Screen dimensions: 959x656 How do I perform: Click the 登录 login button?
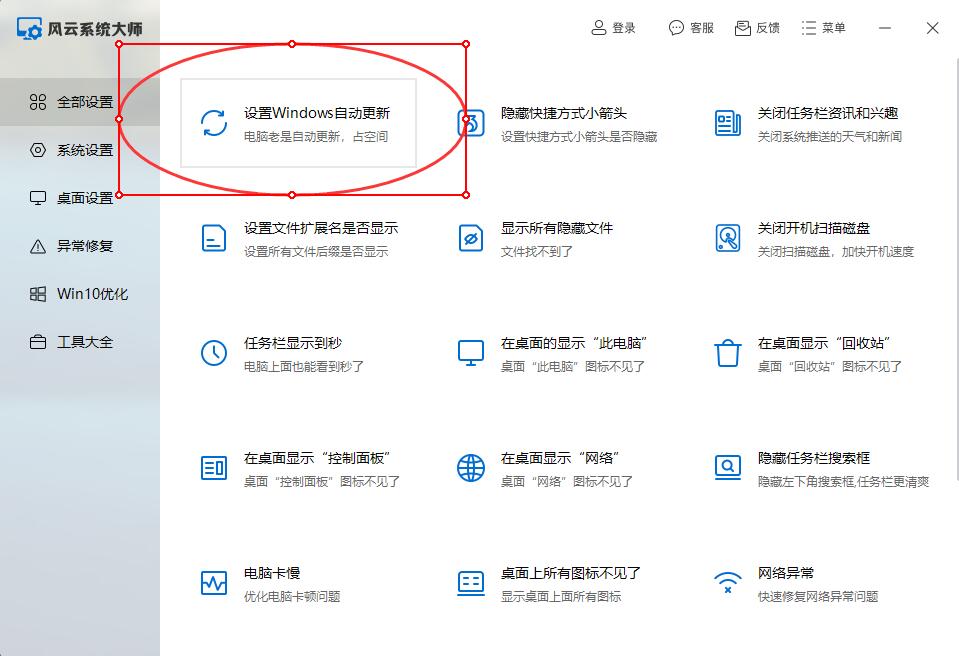(x=613, y=28)
